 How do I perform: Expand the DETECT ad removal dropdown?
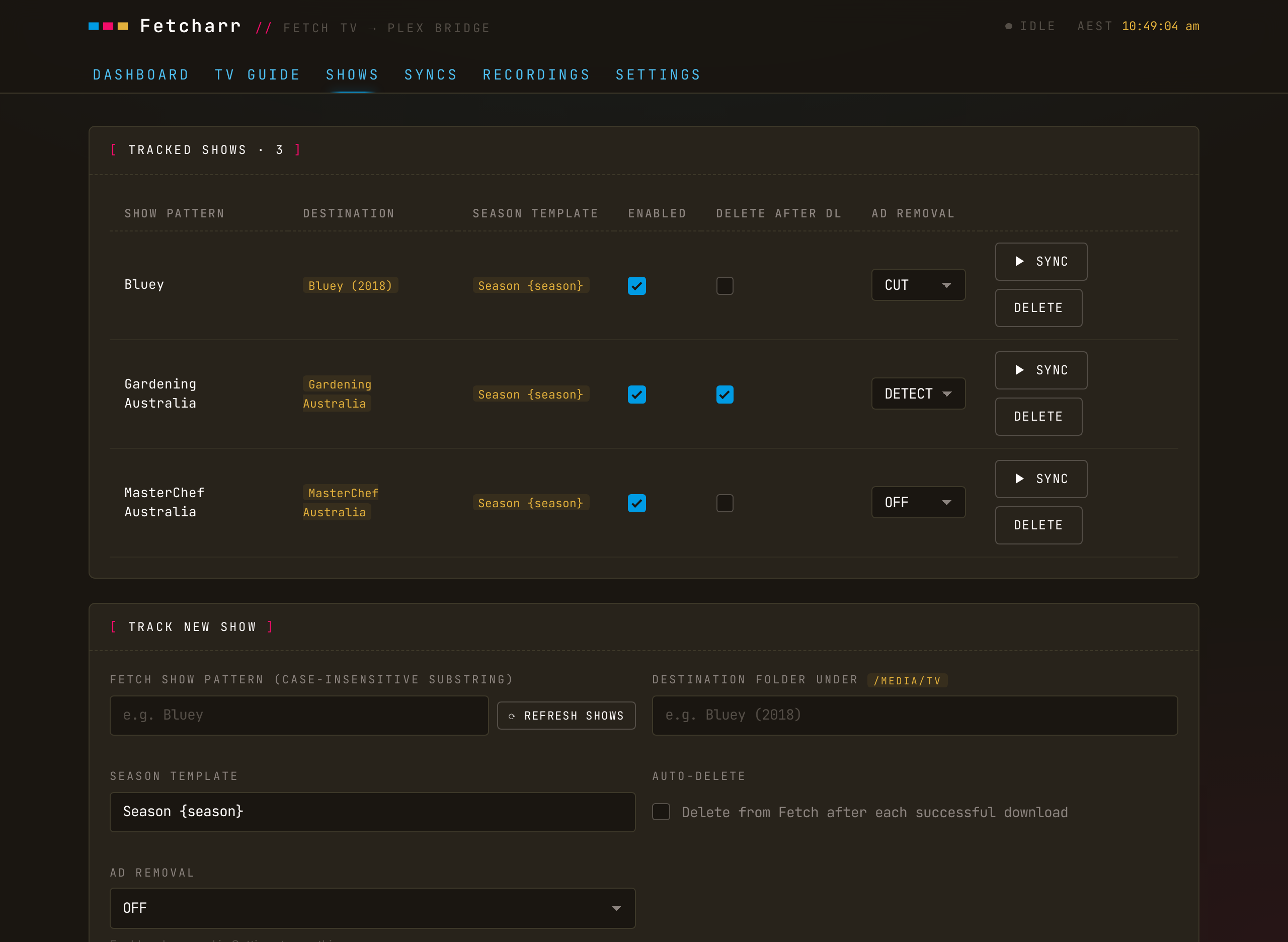click(x=918, y=394)
